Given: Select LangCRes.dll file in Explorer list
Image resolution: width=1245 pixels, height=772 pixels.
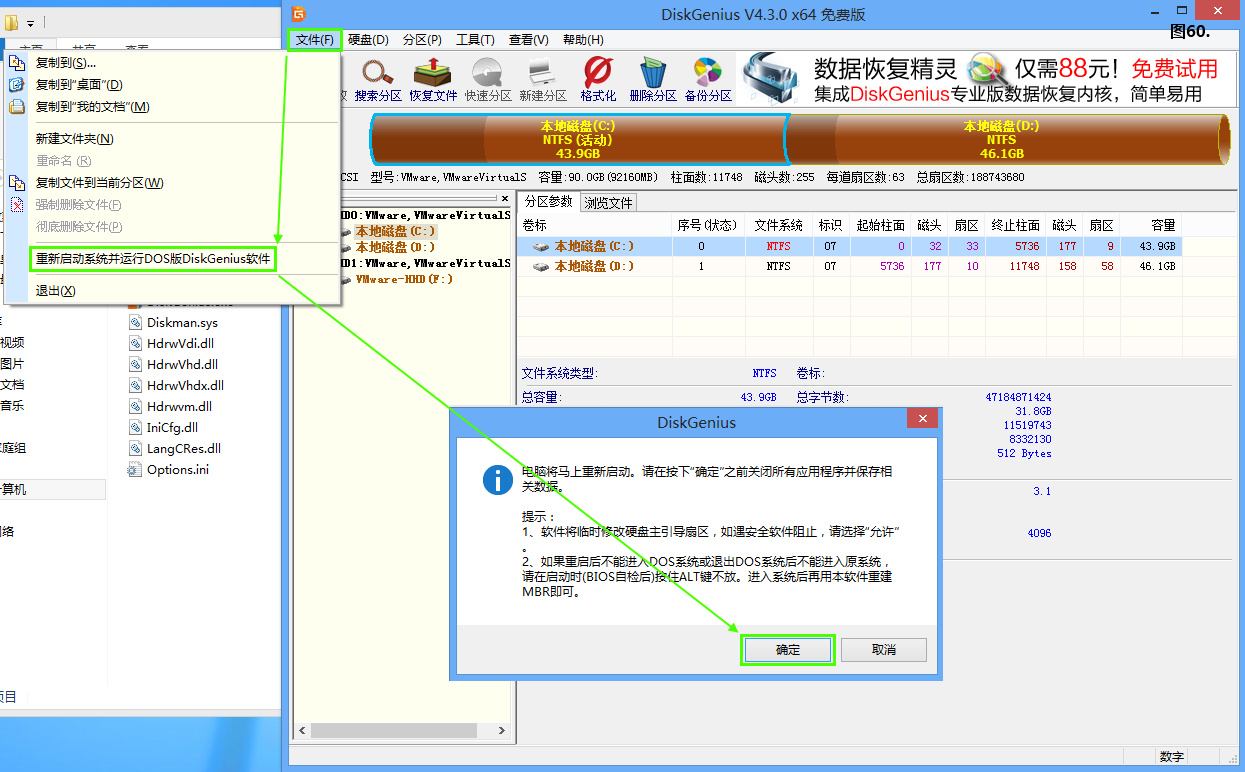Looking at the screenshot, I should click(x=184, y=449).
